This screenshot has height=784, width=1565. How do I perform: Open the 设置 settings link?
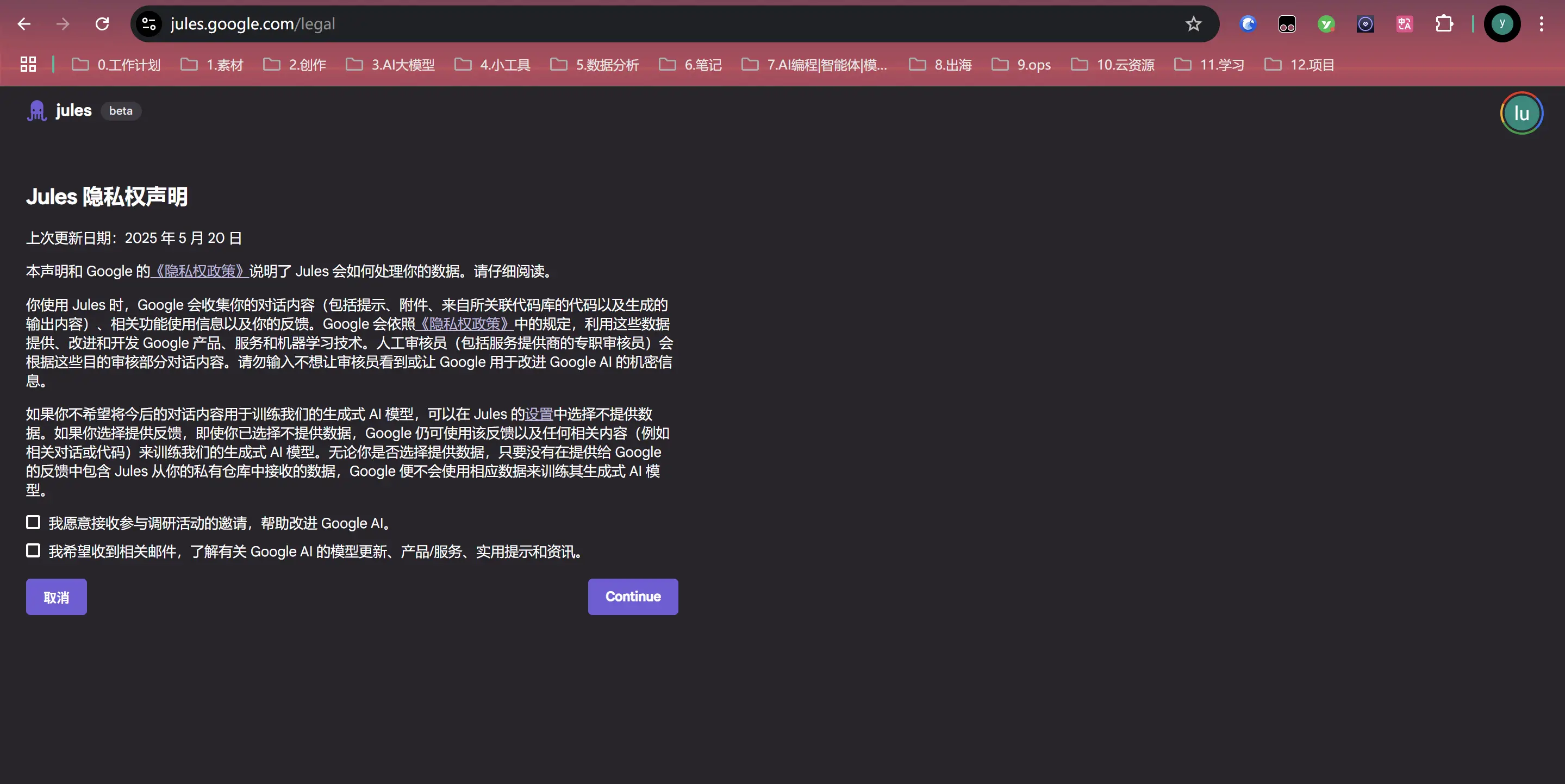coord(539,414)
